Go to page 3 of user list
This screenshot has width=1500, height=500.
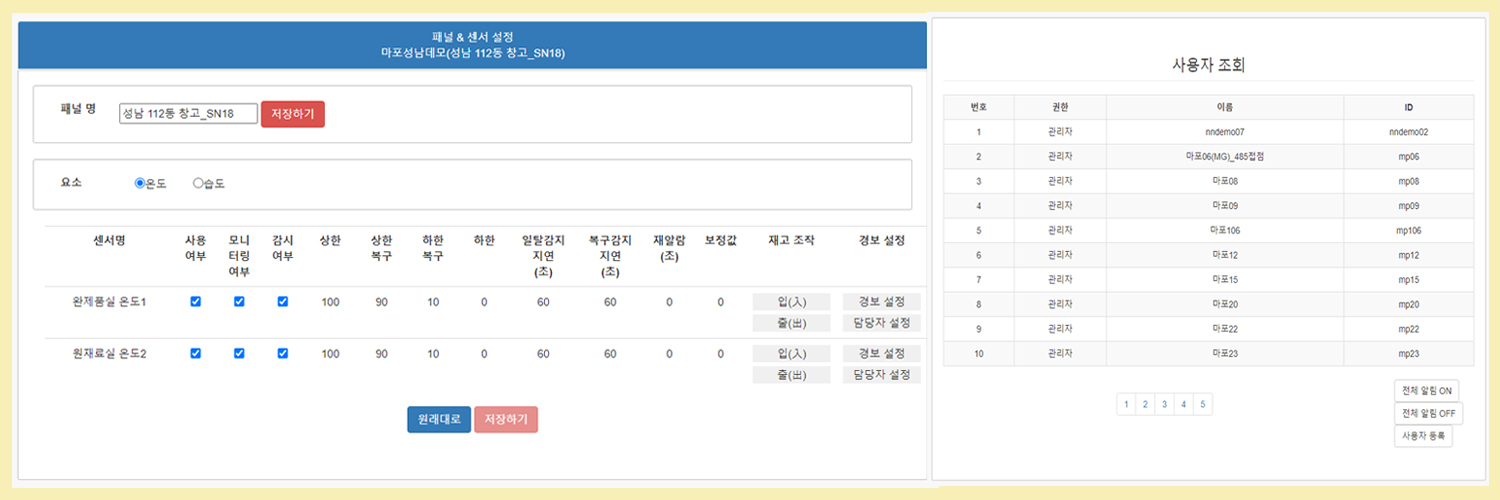click(1165, 404)
